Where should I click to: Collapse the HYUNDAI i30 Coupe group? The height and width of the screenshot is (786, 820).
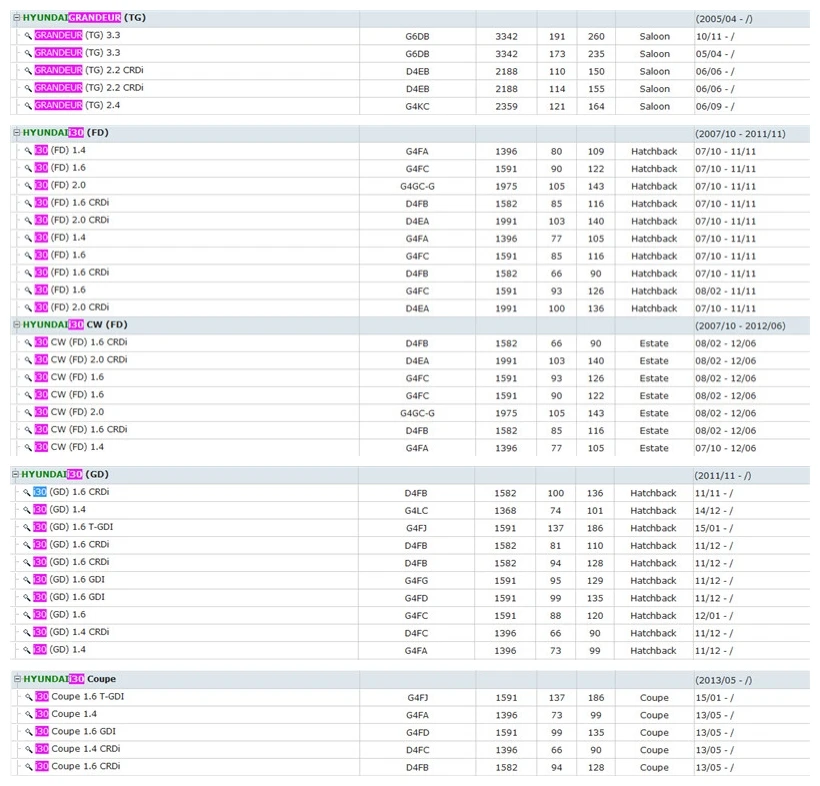(17, 678)
